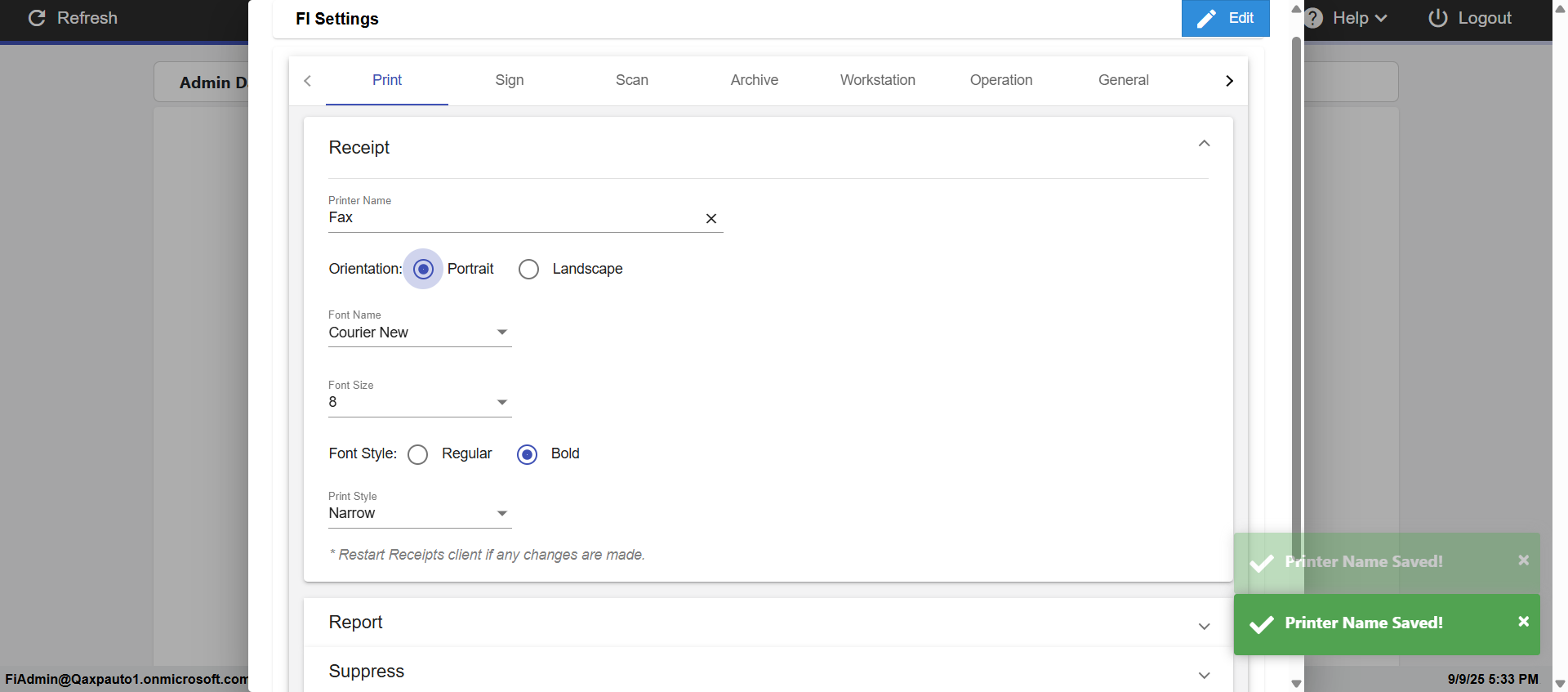Open the Font Size dropdown
This screenshot has width=1568, height=692.
[x=420, y=402]
